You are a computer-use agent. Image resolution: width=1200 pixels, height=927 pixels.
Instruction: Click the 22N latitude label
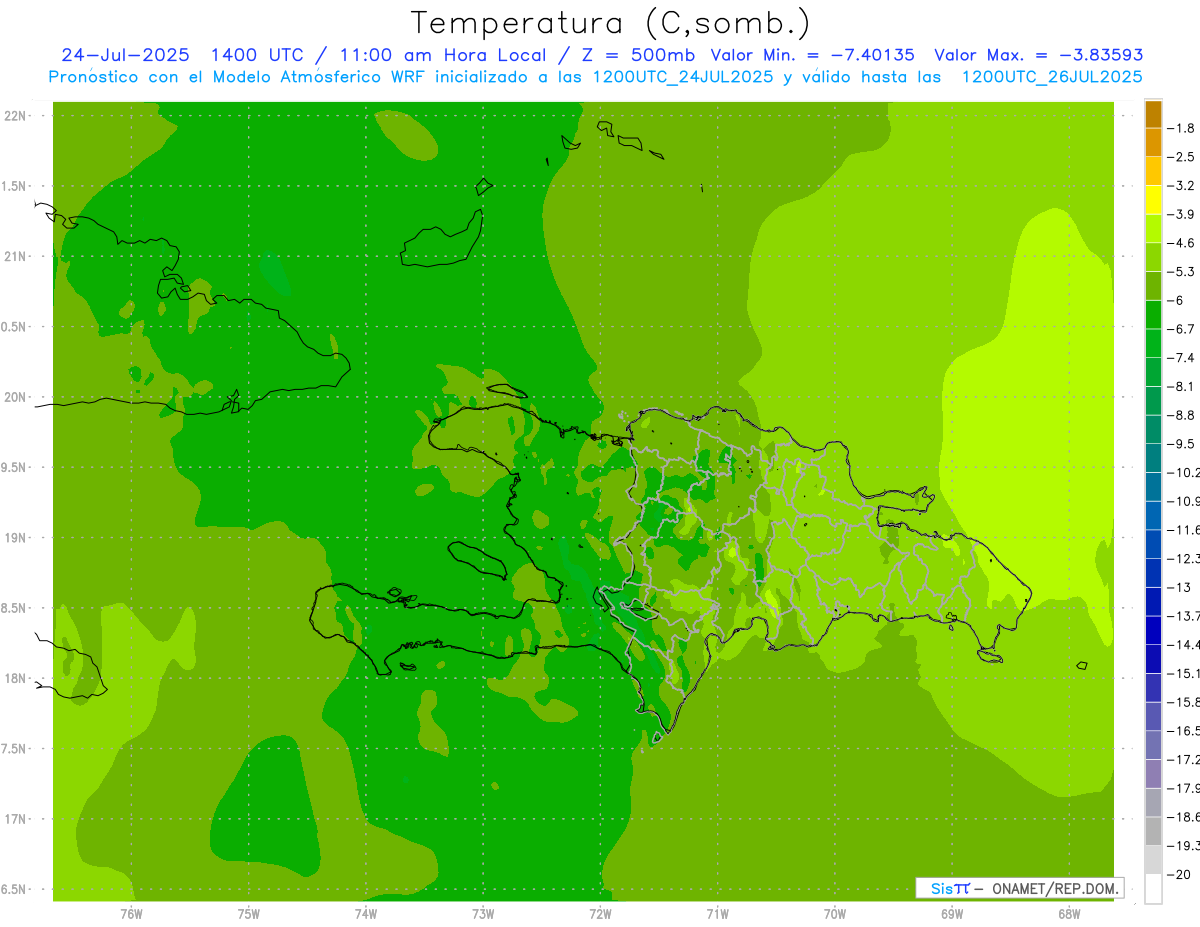click(x=14, y=116)
